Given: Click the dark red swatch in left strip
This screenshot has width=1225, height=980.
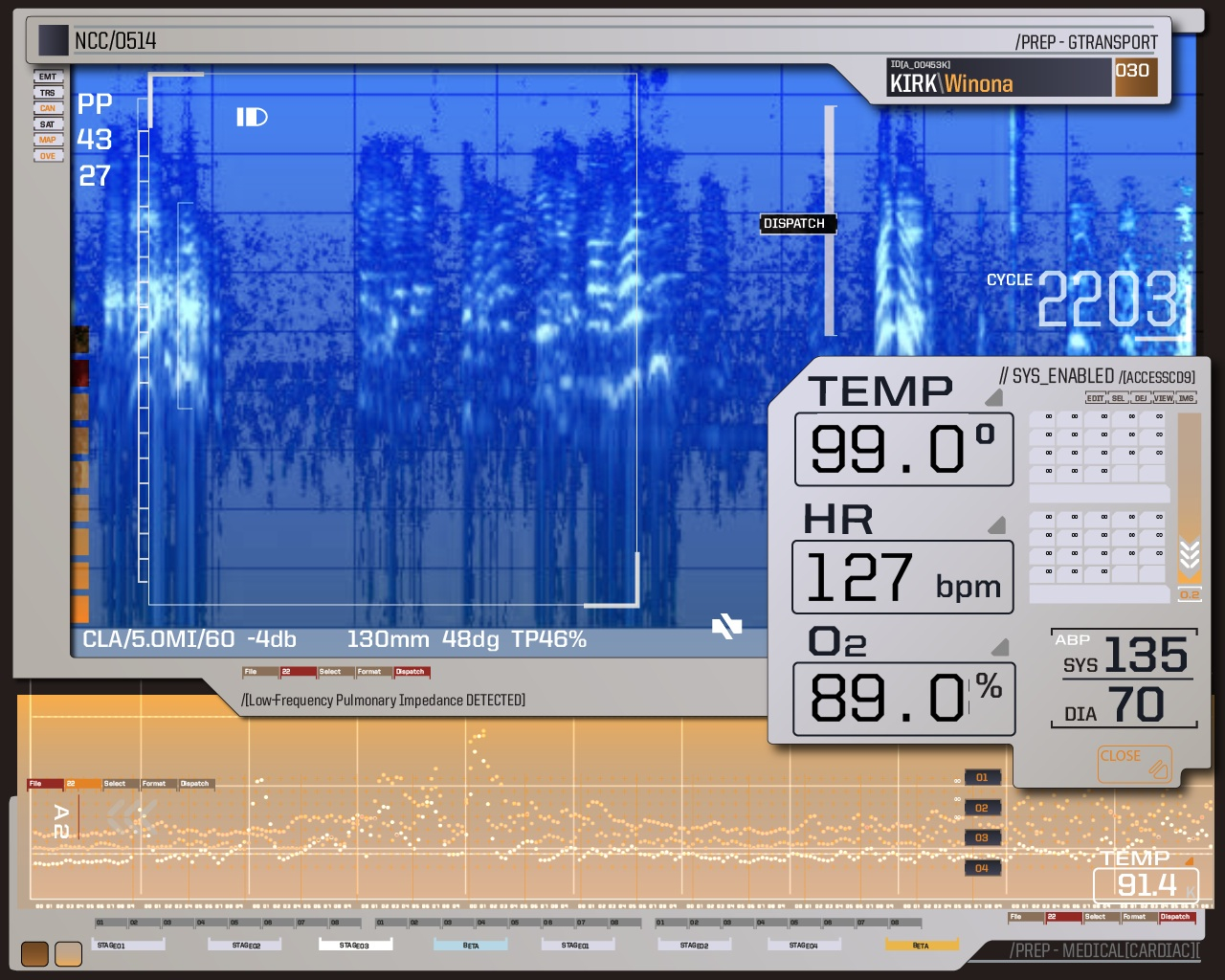Looking at the screenshot, I should pyautogui.click(x=80, y=371).
